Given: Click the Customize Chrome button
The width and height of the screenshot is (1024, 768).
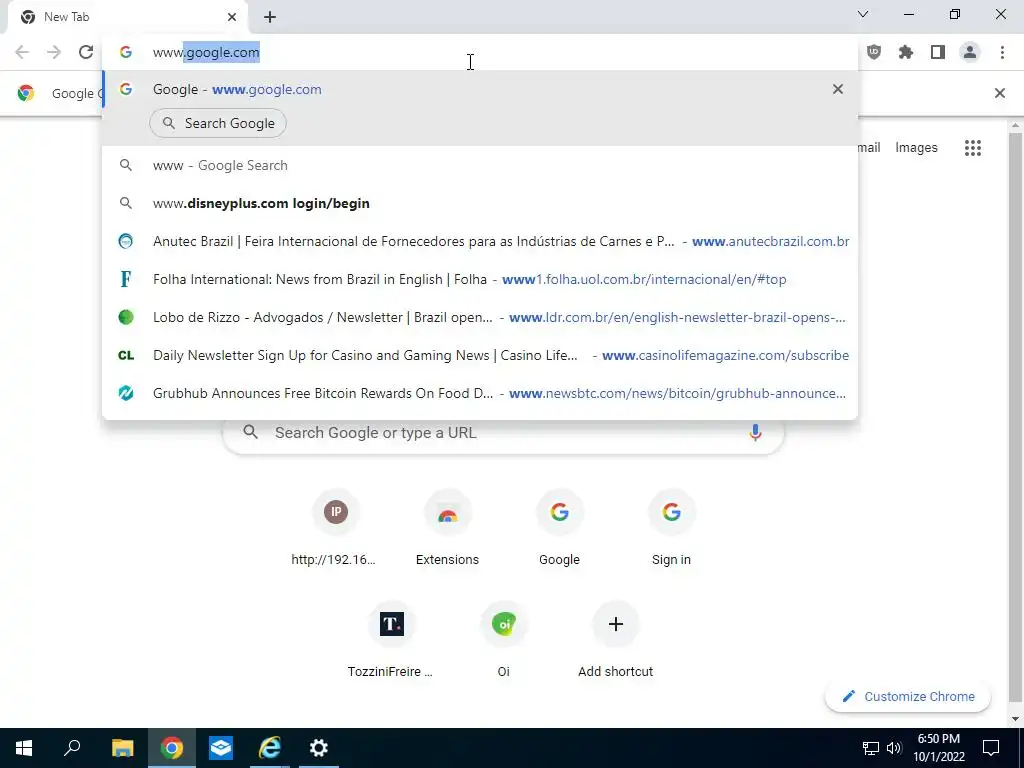Looking at the screenshot, I should coord(908,696).
